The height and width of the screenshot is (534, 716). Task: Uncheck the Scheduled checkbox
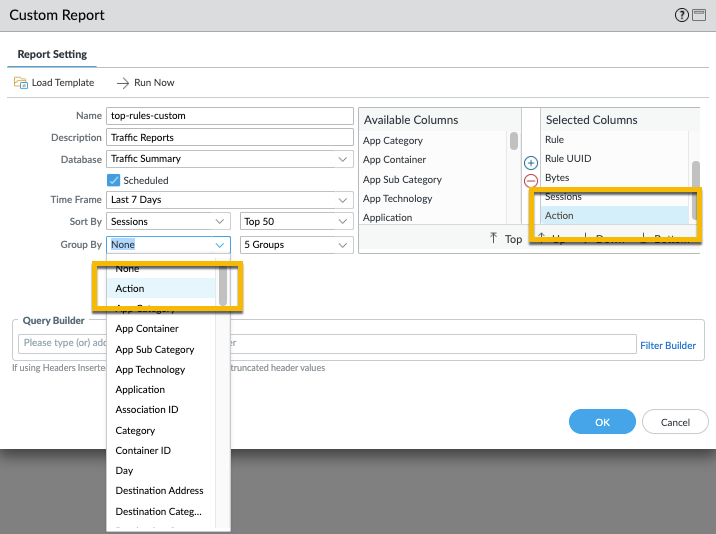pyautogui.click(x=113, y=180)
